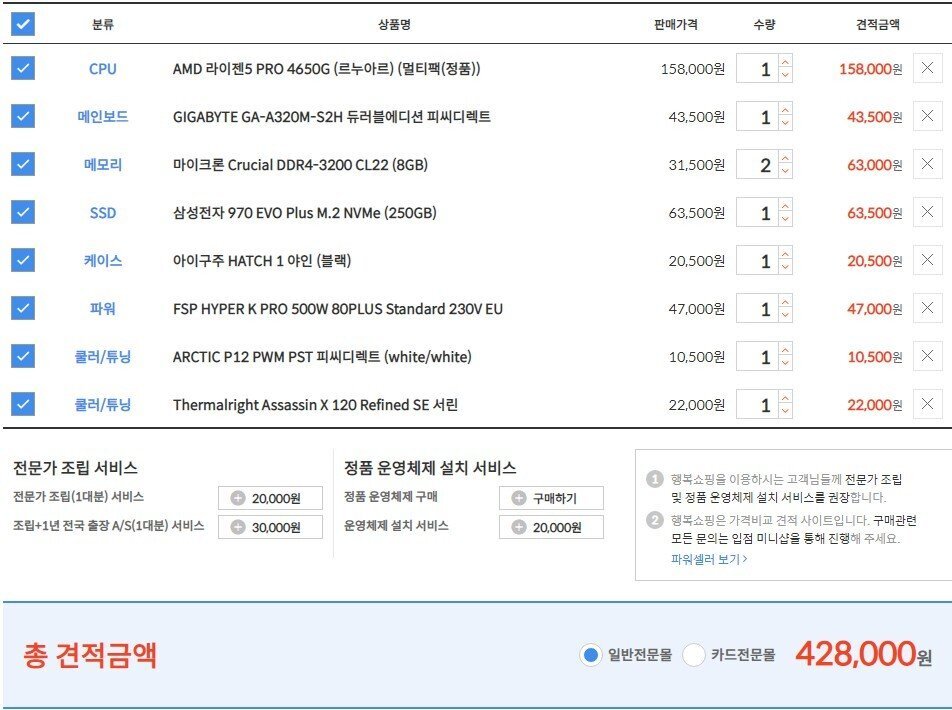Click product name AMD 라이젠5 PRO 4650G

coord(327,69)
